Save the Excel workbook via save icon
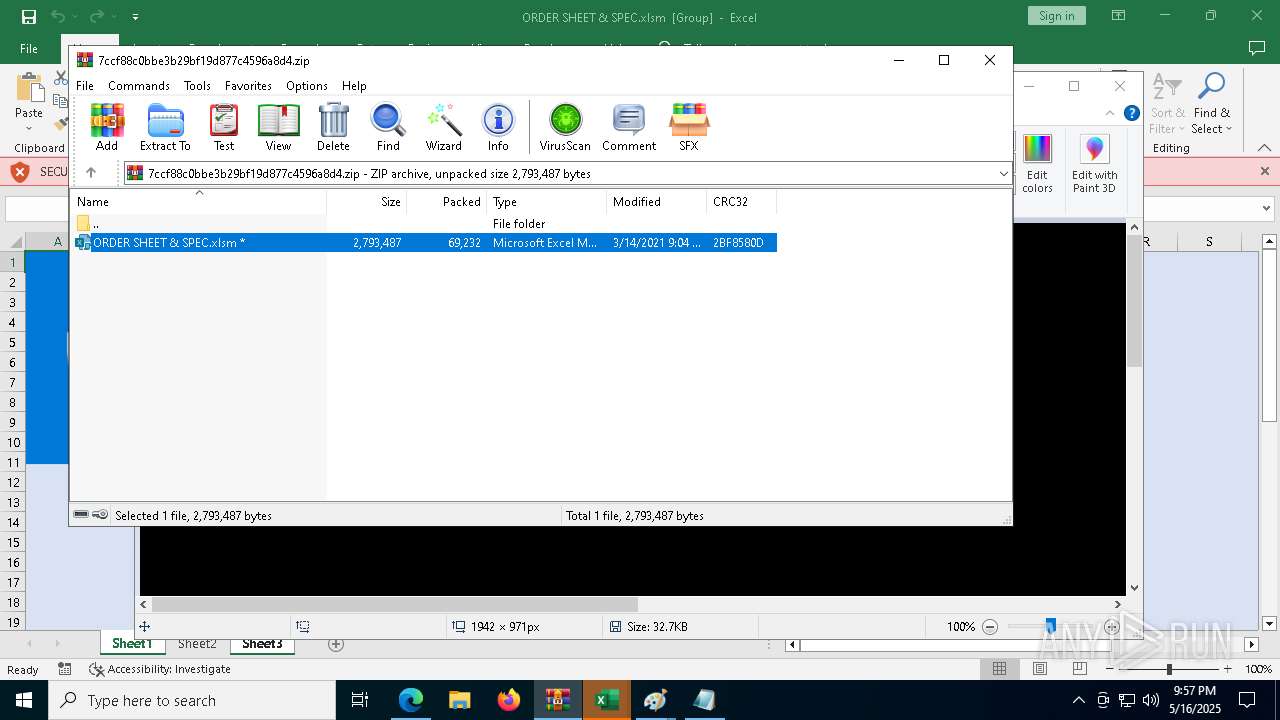The height and width of the screenshot is (720, 1280). click(x=29, y=16)
